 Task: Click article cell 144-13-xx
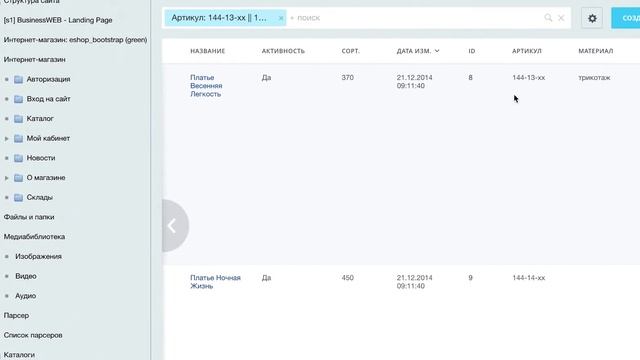pos(529,78)
